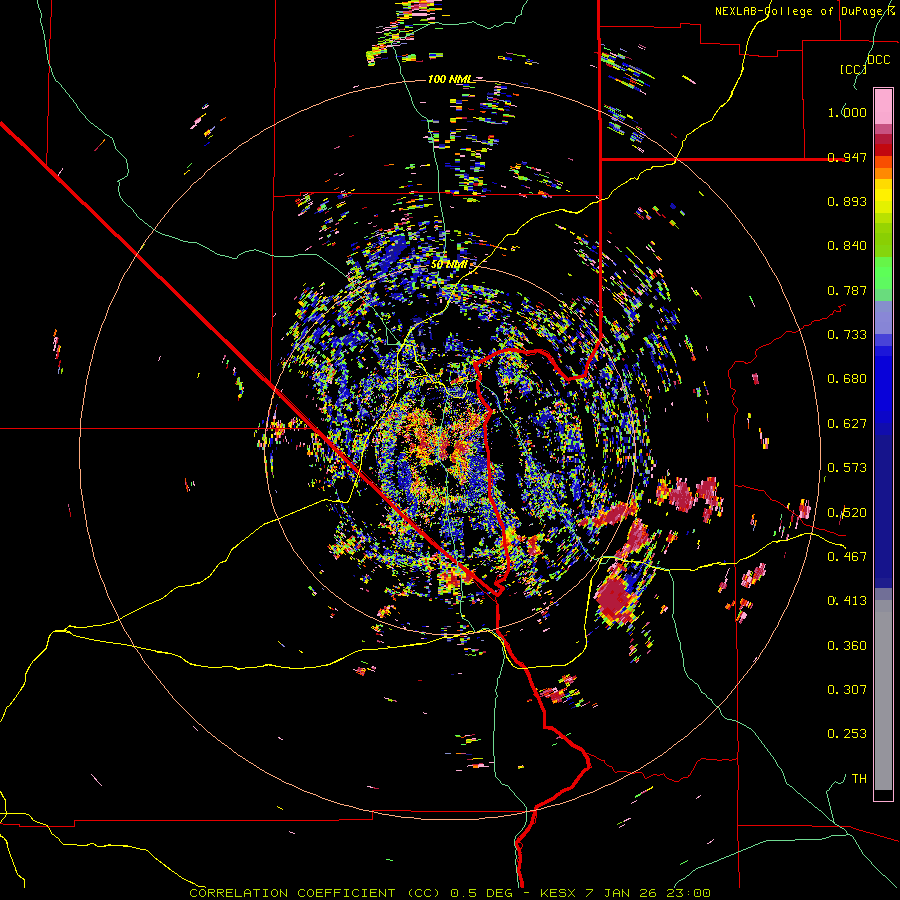
Task: Click the Correlation Coefficient KESX caption text
Action: [x=450, y=893]
